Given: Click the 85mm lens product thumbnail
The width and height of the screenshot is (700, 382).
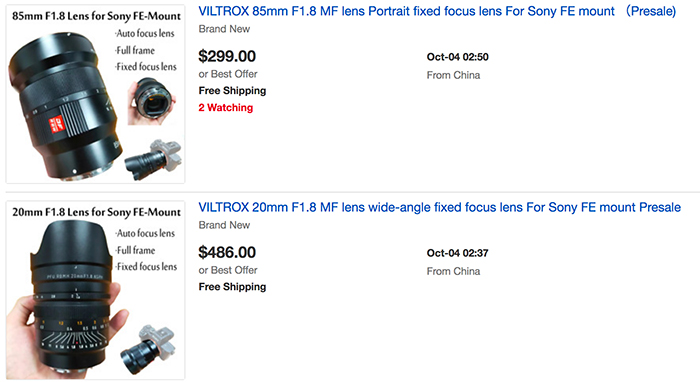Looking at the screenshot, I should point(95,94).
